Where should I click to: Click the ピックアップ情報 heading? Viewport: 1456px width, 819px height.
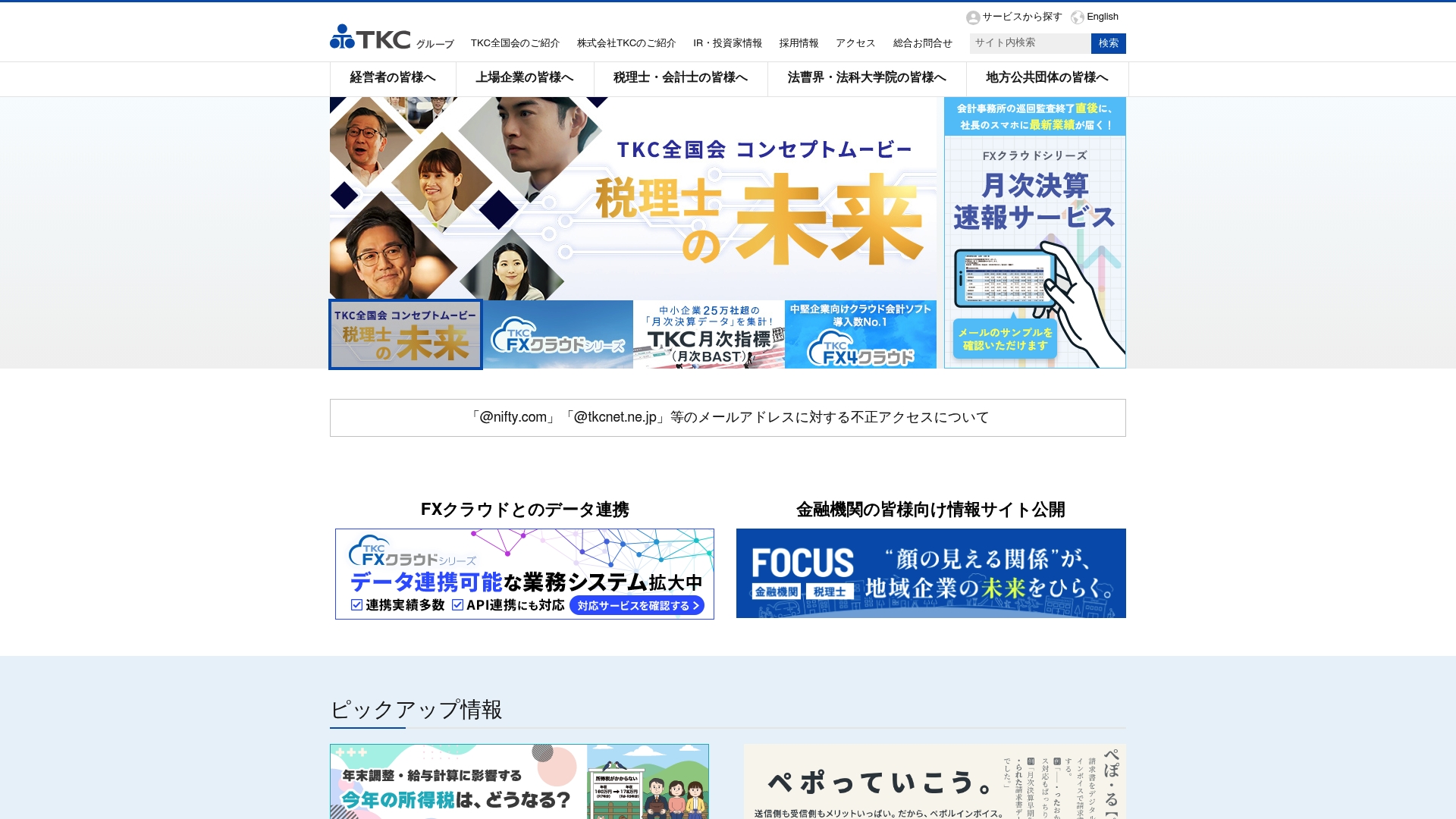416,710
